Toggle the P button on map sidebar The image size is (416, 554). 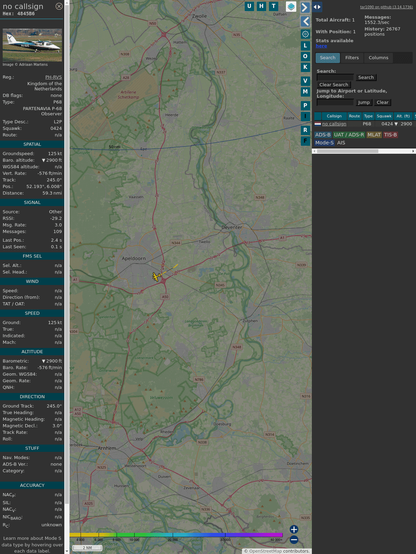click(x=305, y=105)
